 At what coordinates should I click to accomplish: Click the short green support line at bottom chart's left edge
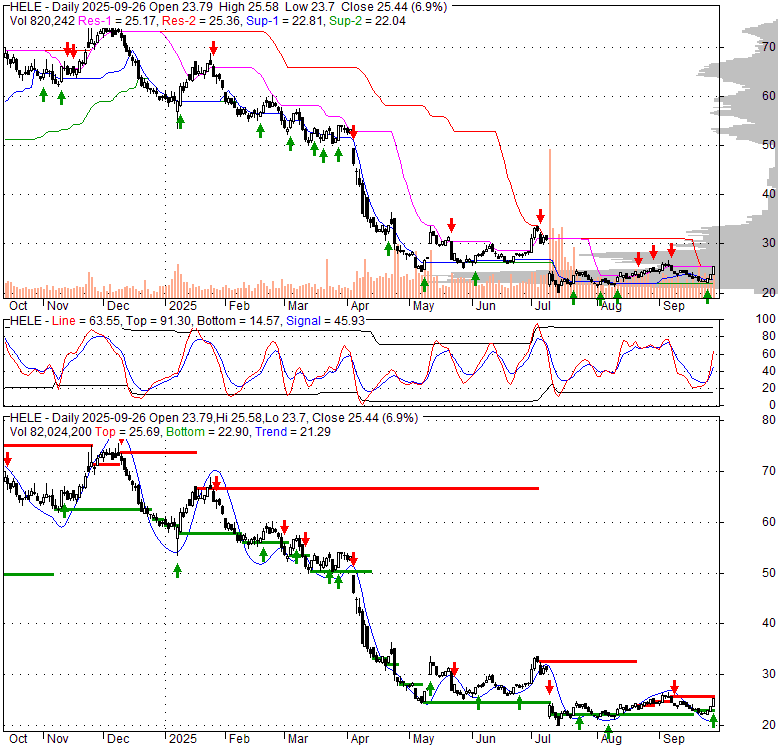tap(28, 574)
